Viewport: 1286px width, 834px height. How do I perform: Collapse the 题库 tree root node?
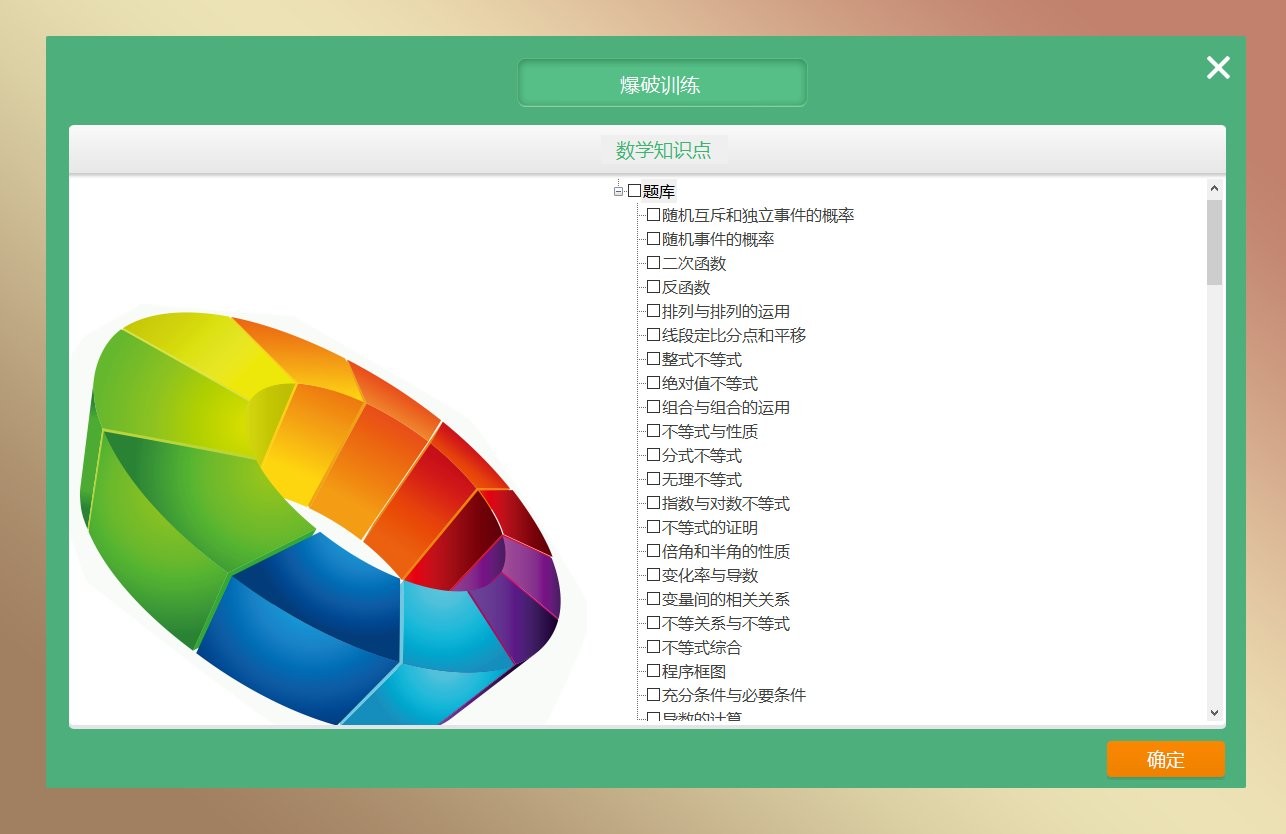(618, 191)
